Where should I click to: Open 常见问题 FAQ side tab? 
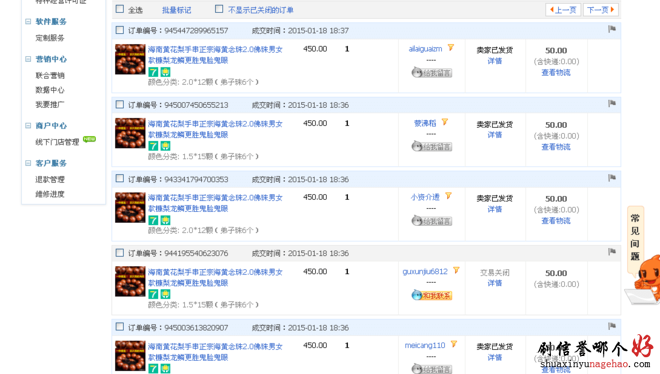tap(635, 238)
